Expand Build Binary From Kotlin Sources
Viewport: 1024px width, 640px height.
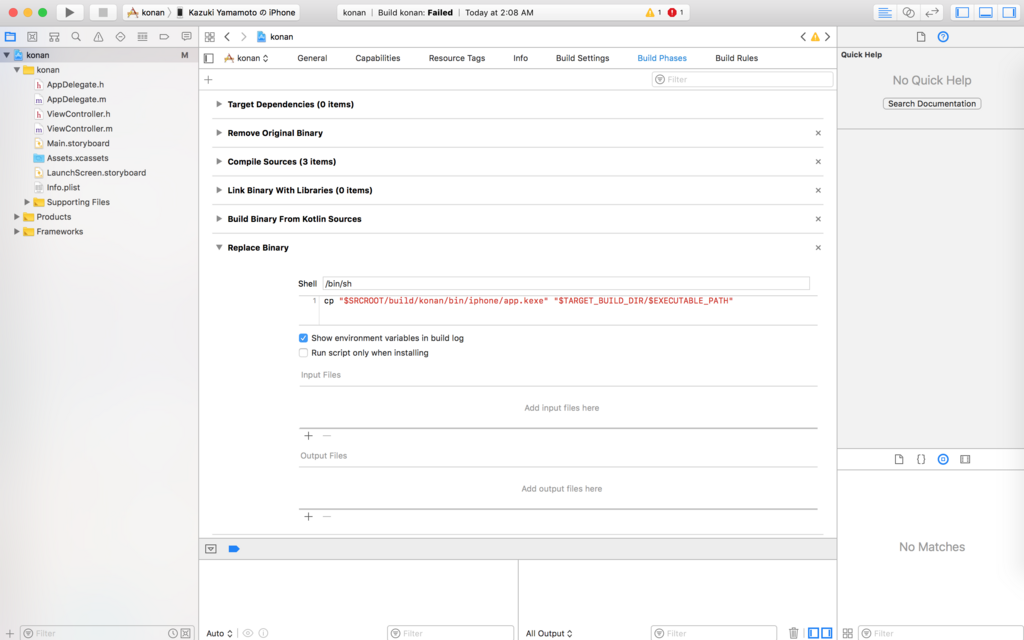point(219,219)
